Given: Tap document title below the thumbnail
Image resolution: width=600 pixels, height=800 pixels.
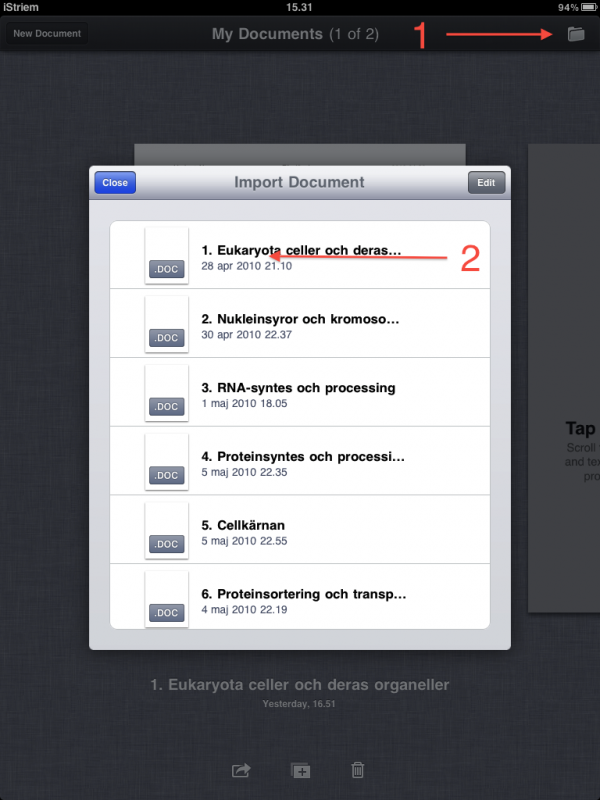Looking at the screenshot, I should click(300, 685).
